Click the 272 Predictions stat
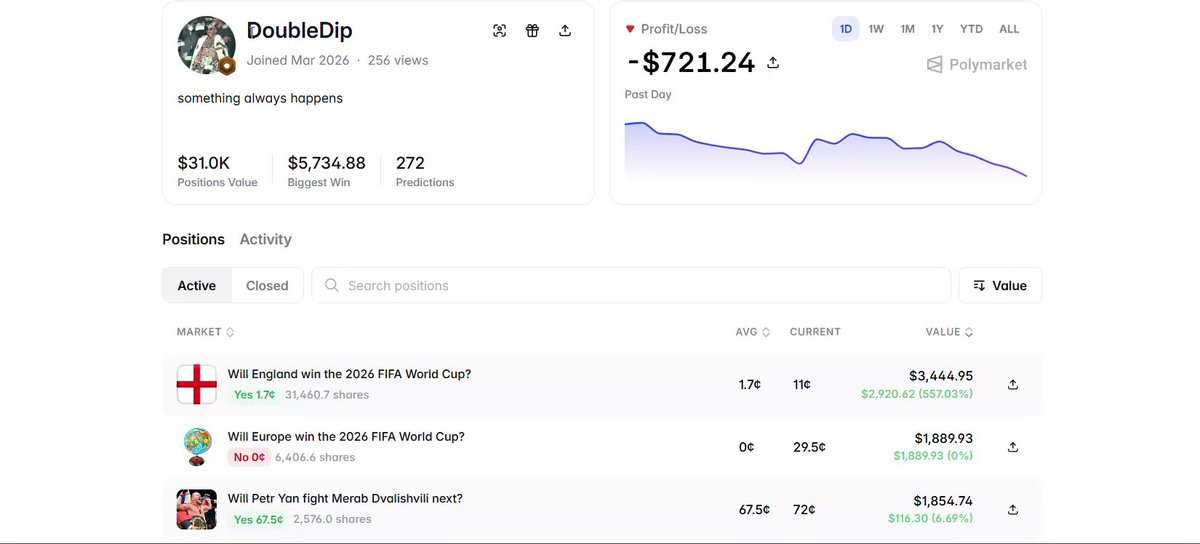This screenshot has height=544, width=1200. point(410,162)
